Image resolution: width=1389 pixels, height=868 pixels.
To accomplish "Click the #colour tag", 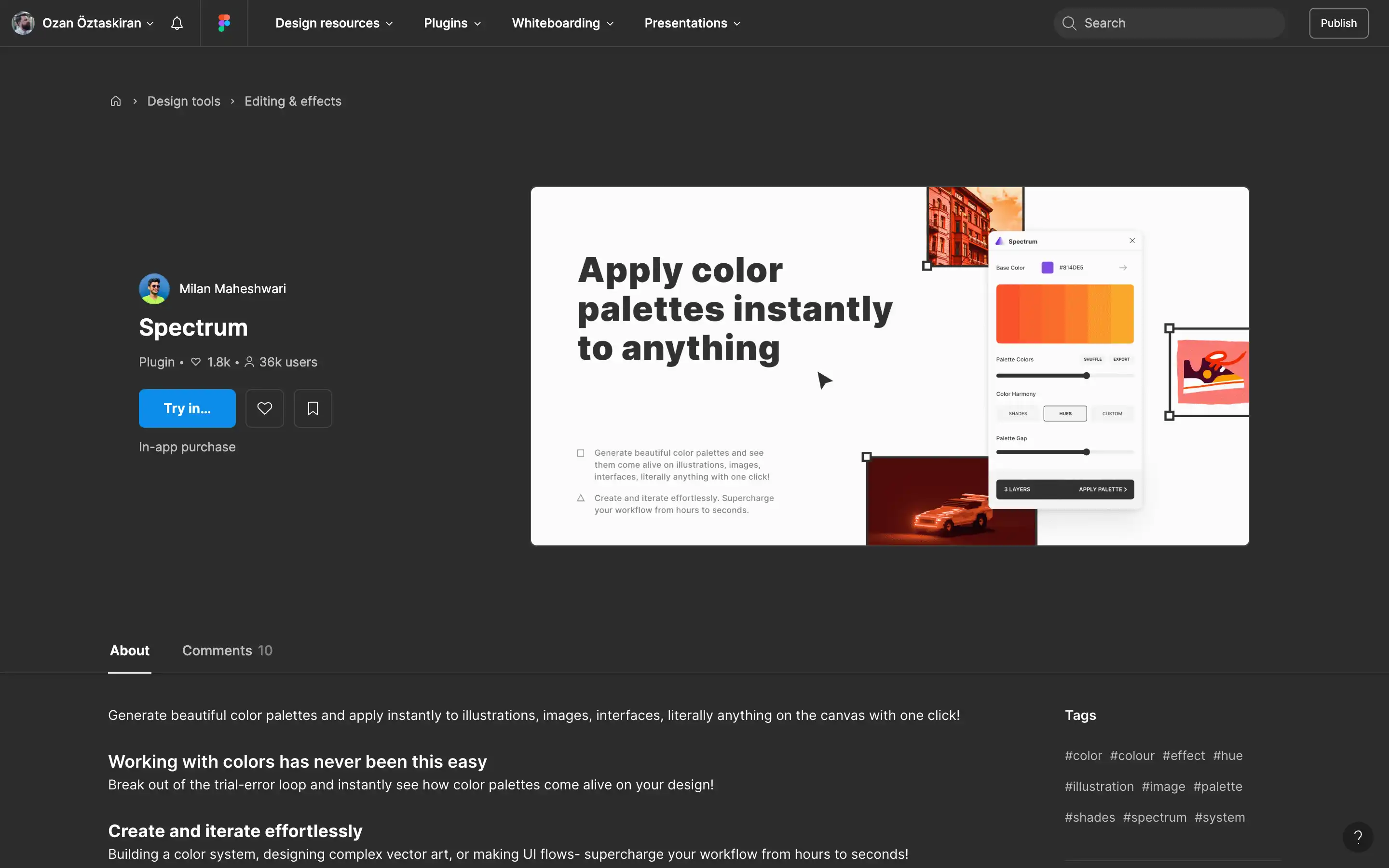I will pyautogui.click(x=1132, y=756).
